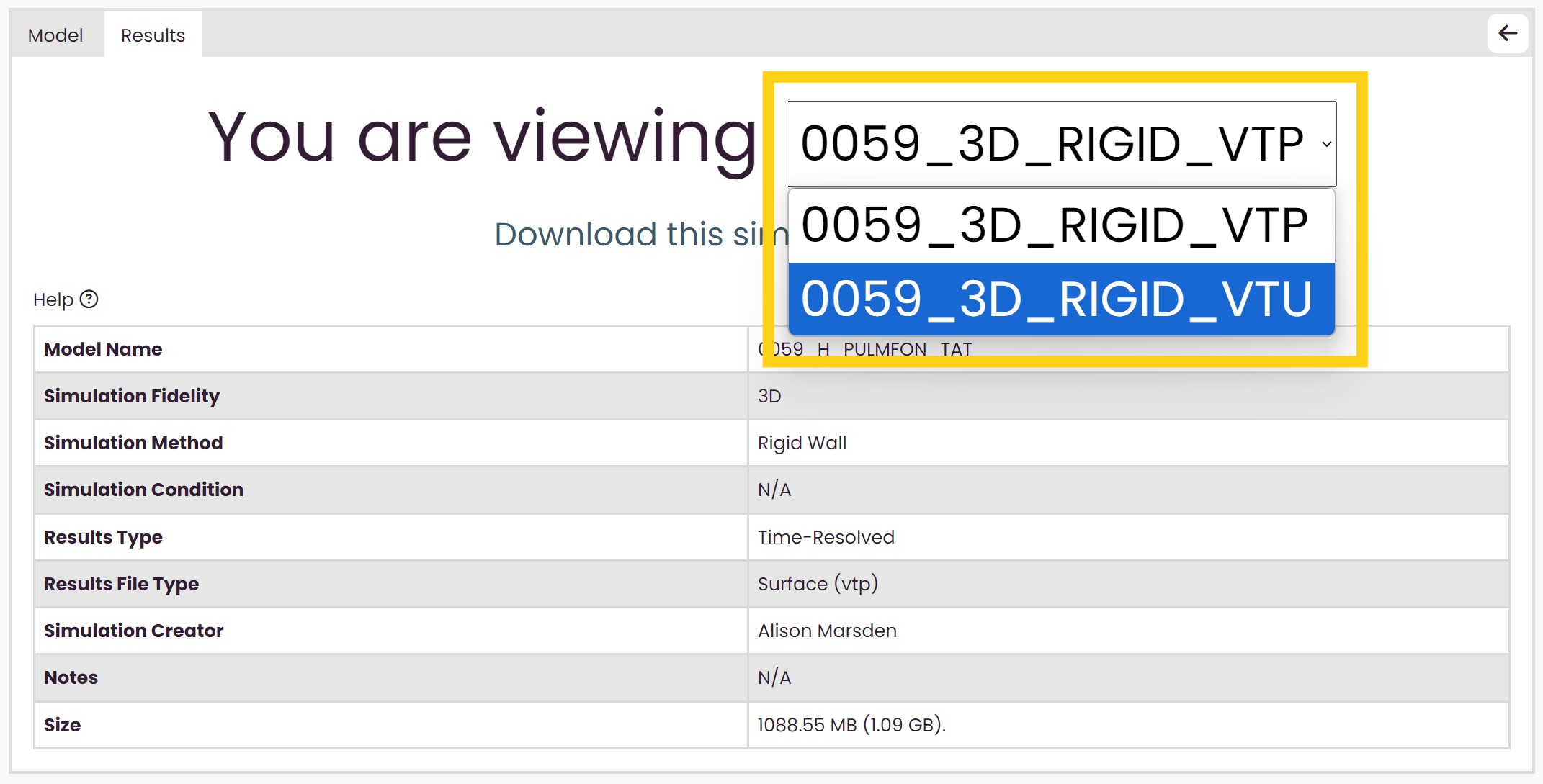This screenshot has width=1543, height=784.
Task: Select the Simulation Fidelity label
Action: coord(131,396)
